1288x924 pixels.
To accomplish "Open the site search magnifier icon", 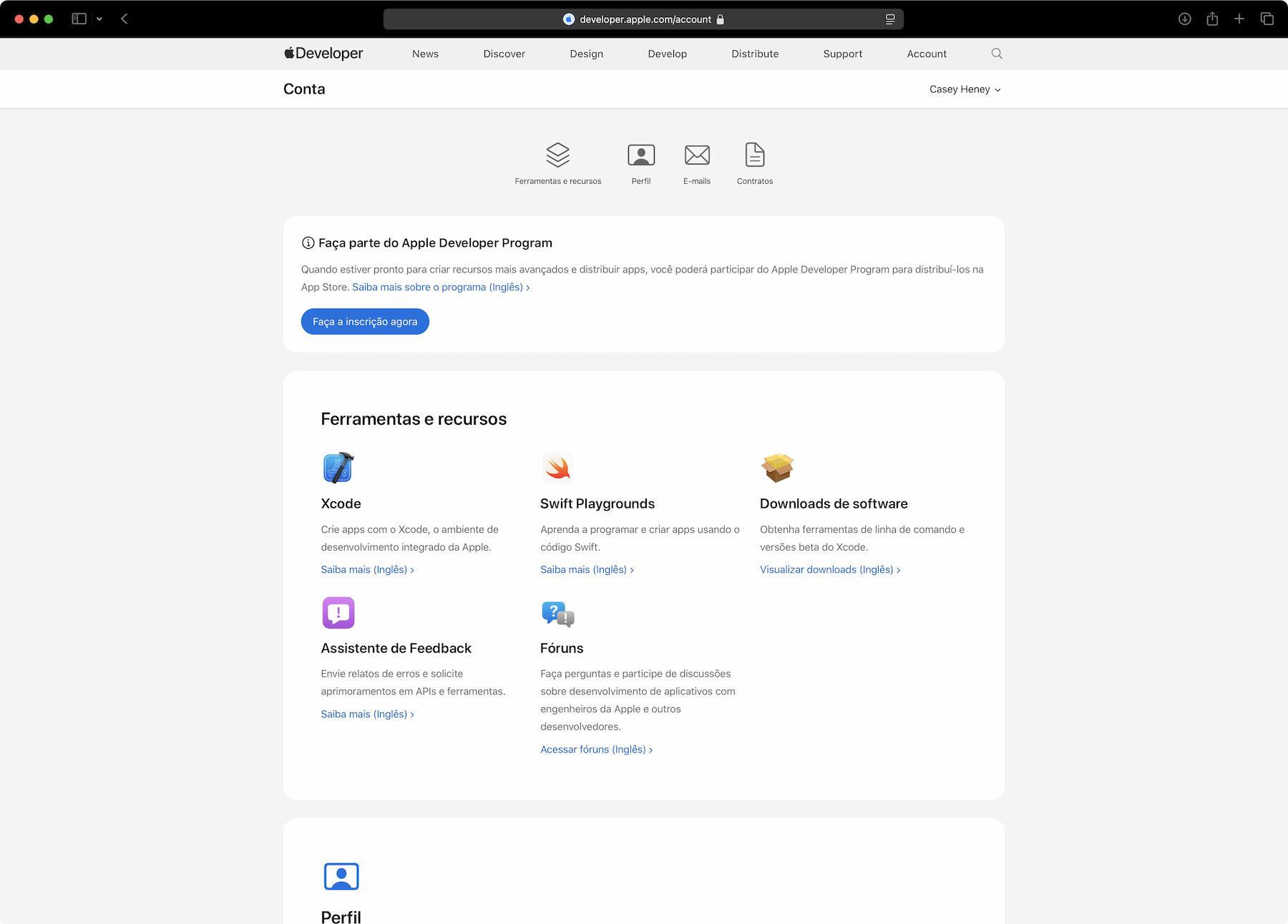I will pos(997,54).
